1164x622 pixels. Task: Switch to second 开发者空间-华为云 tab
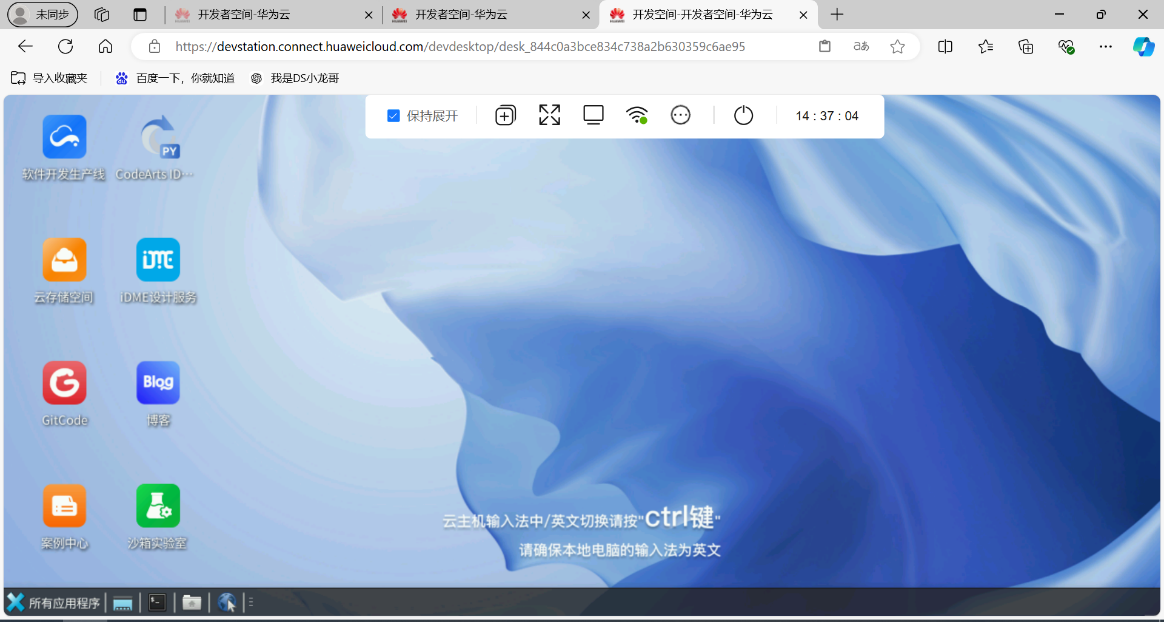tap(491, 14)
